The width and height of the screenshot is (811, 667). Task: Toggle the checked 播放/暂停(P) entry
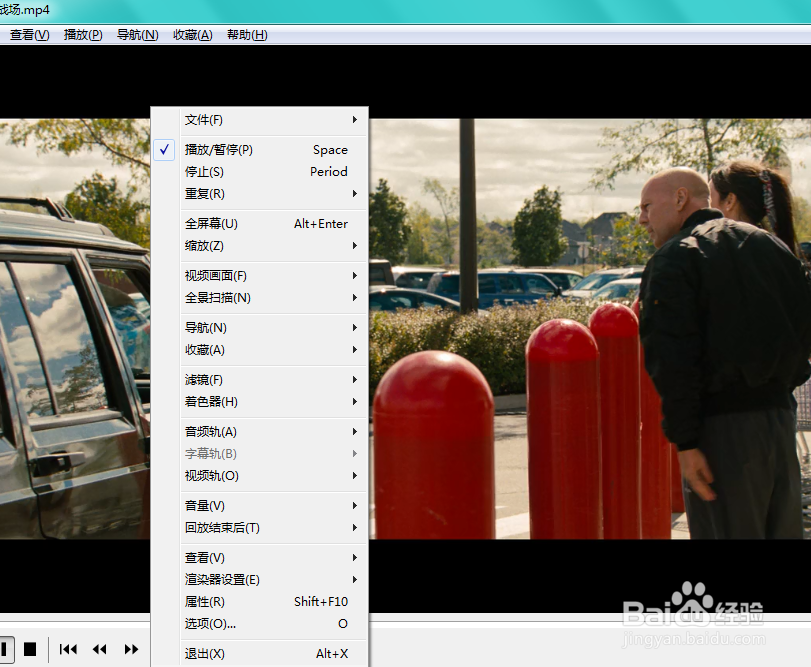pos(260,150)
